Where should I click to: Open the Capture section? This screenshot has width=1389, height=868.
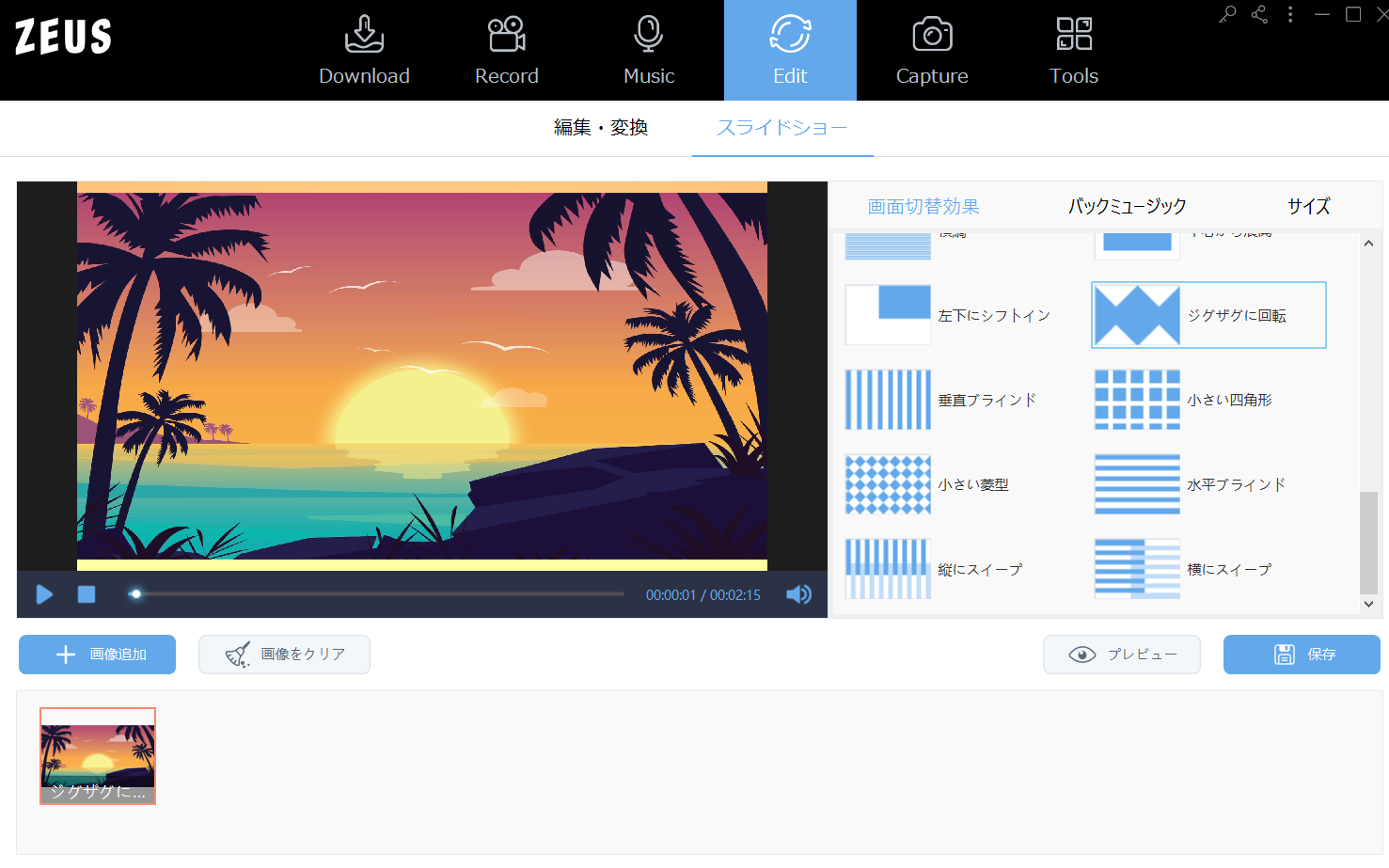pos(931,51)
